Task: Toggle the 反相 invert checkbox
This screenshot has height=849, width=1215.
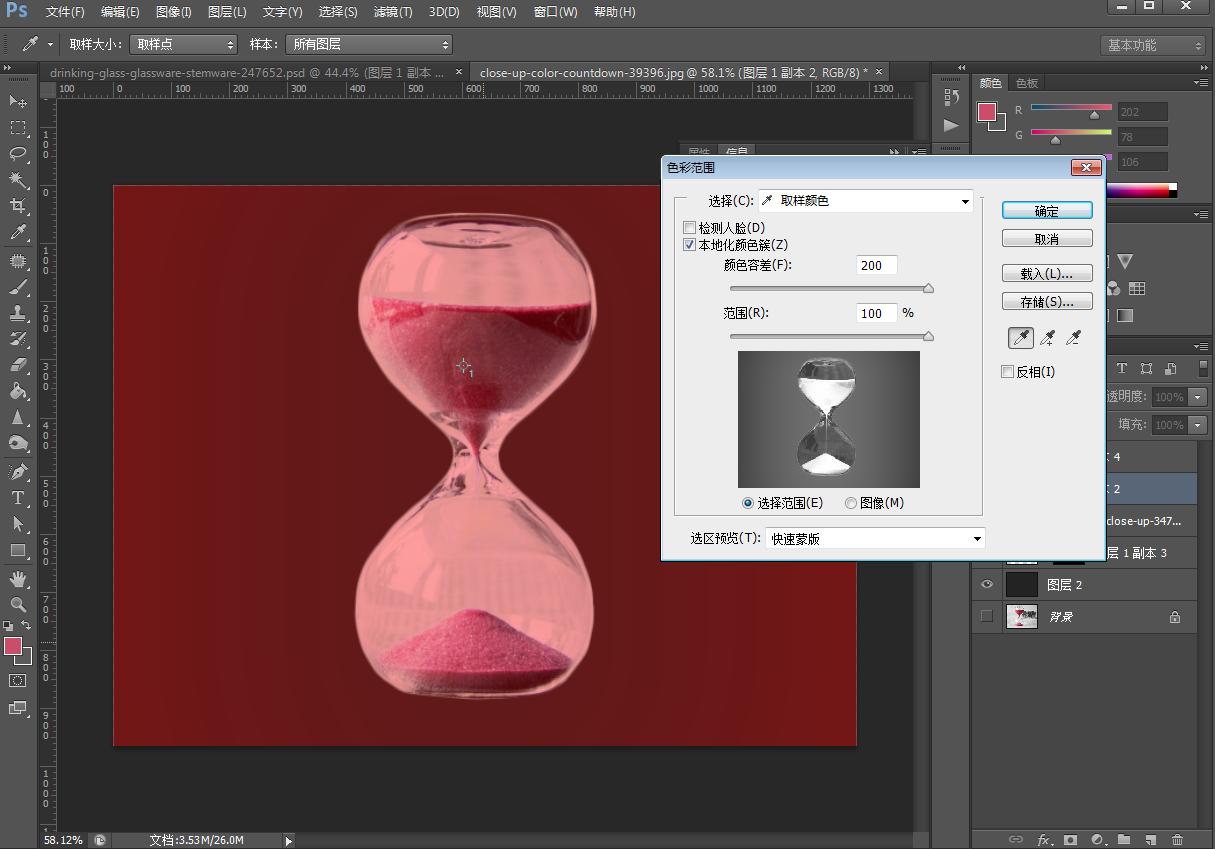Action: click(1008, 372)
